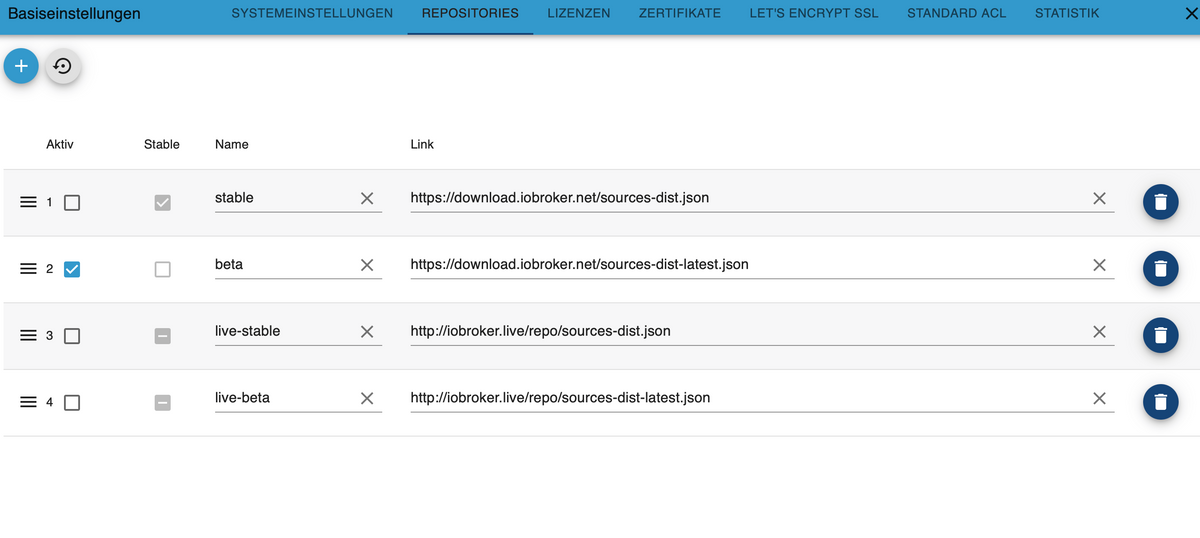Open the Systemeinstellungen tab

(312, 14)
